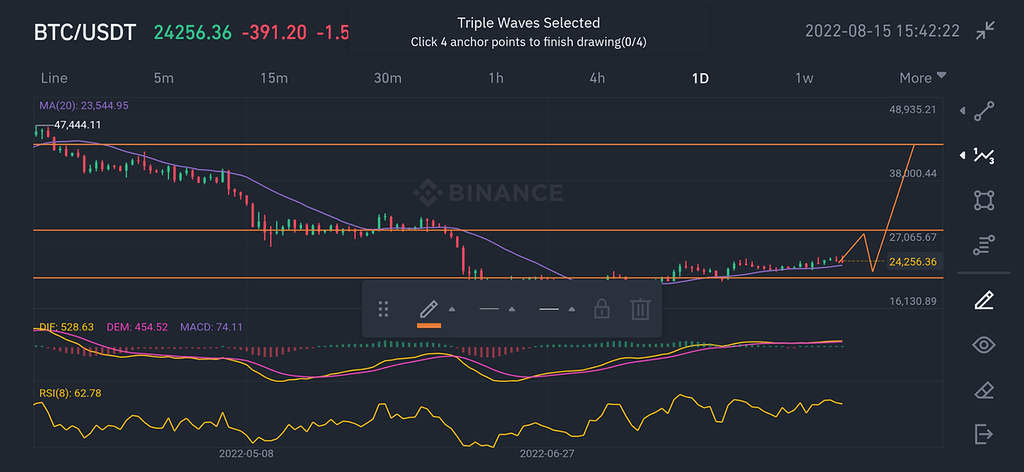Toggle the lock on the drawing
Image resolution: width=1024 pixels, height=472 pixels.
point(601,309)
